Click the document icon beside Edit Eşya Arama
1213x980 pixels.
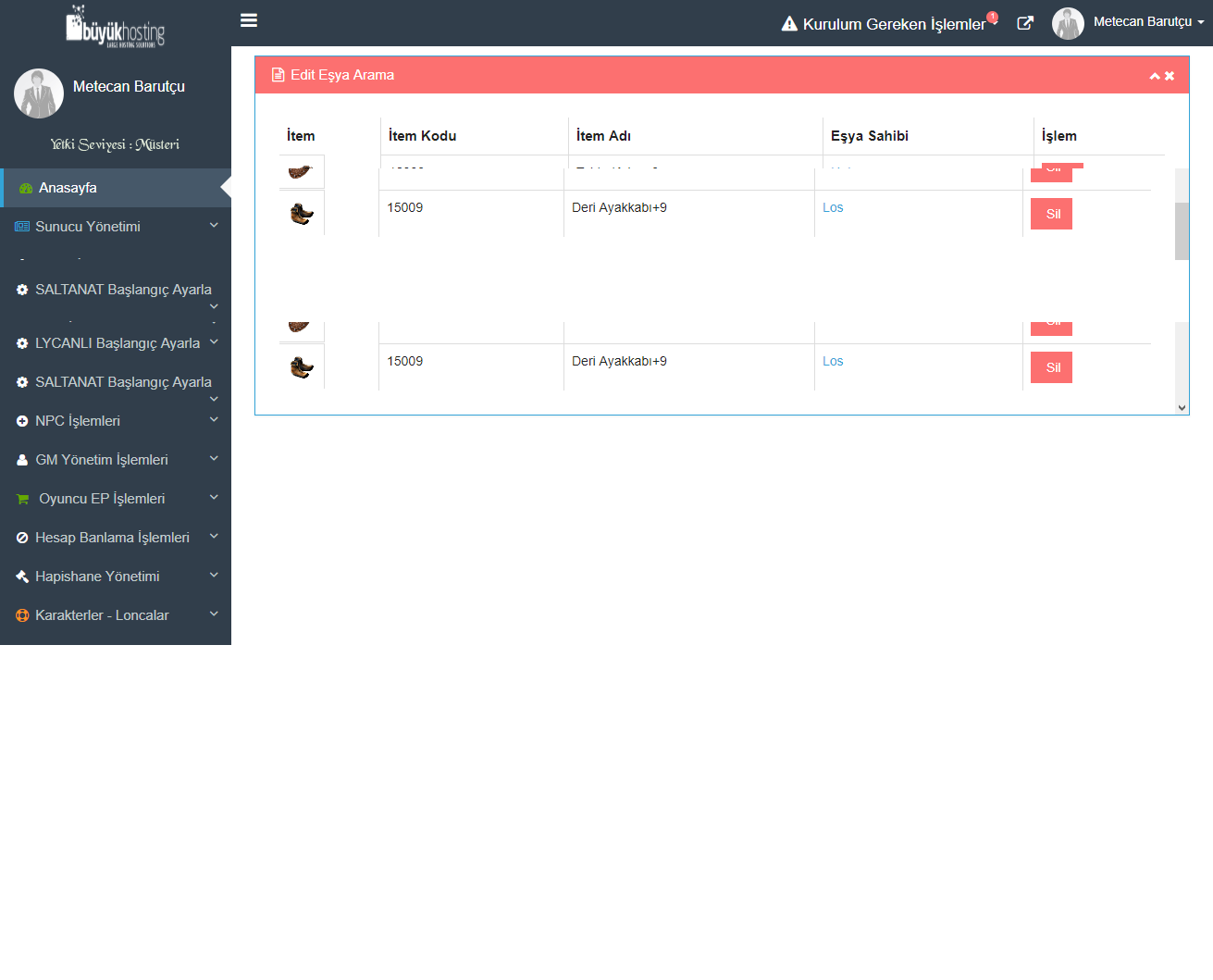point(278,75)
